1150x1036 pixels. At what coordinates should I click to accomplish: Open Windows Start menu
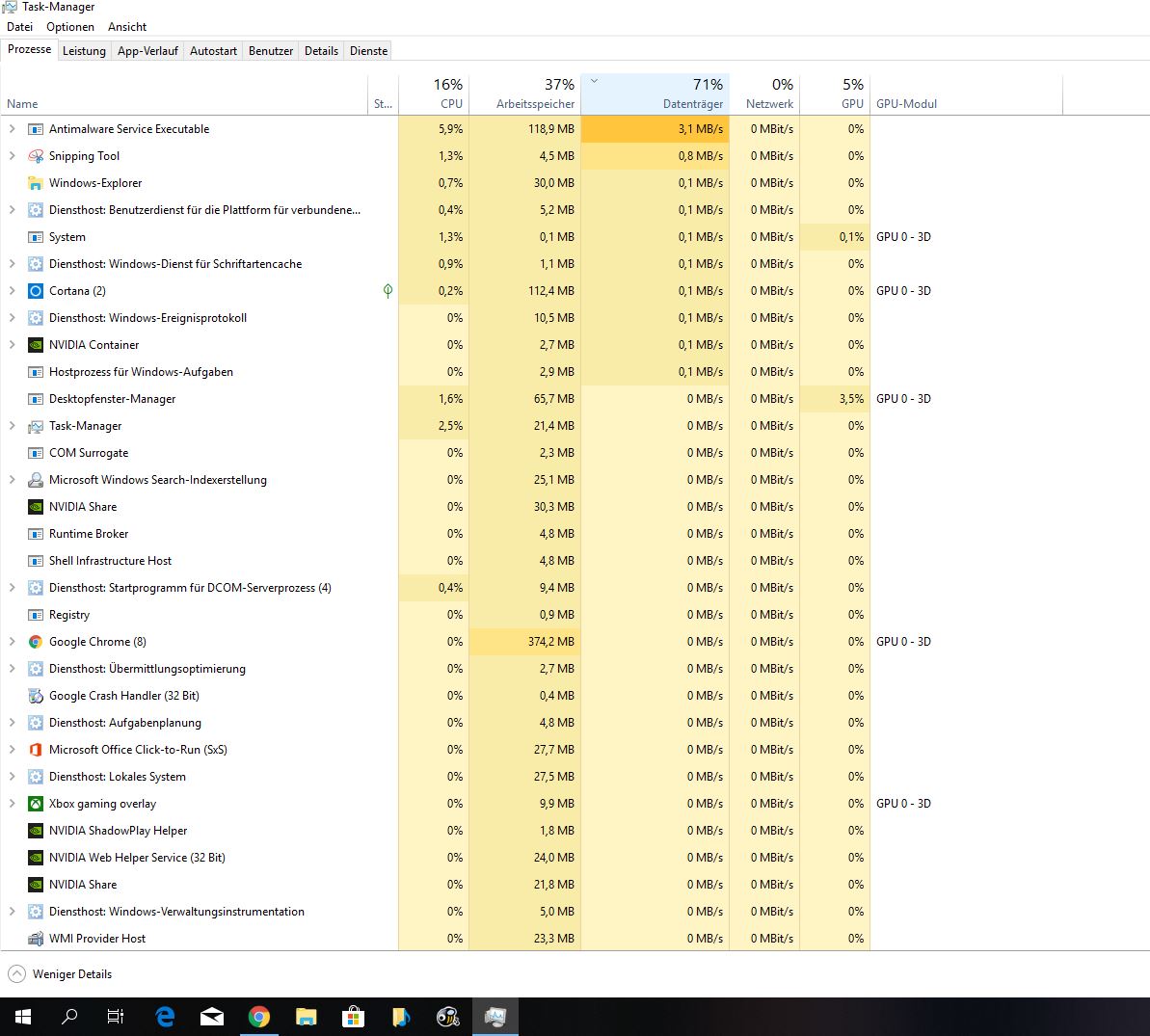(x=23, y=1017)
